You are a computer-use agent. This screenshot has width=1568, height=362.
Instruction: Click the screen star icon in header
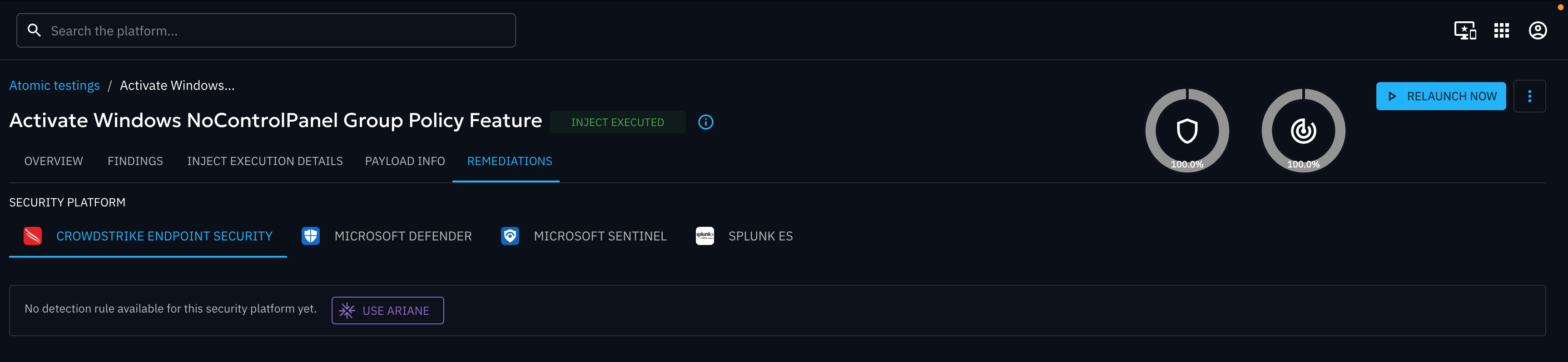tap(1464, 30)
